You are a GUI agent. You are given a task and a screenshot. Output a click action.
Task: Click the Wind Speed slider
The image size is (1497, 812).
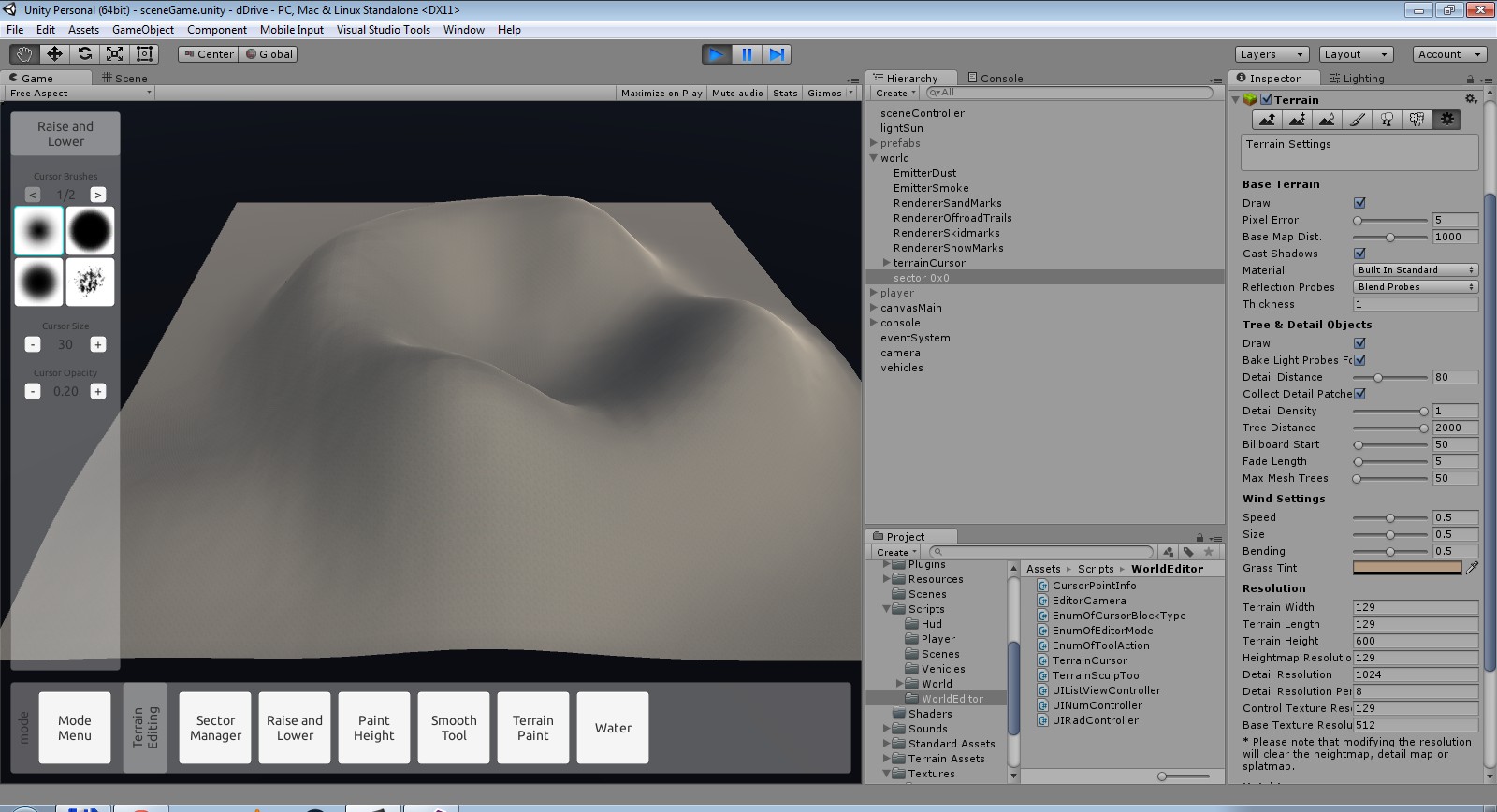tap(1390, 517)
